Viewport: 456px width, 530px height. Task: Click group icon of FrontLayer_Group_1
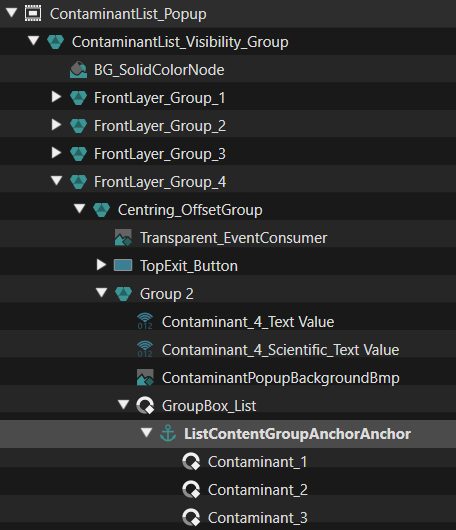78,98
